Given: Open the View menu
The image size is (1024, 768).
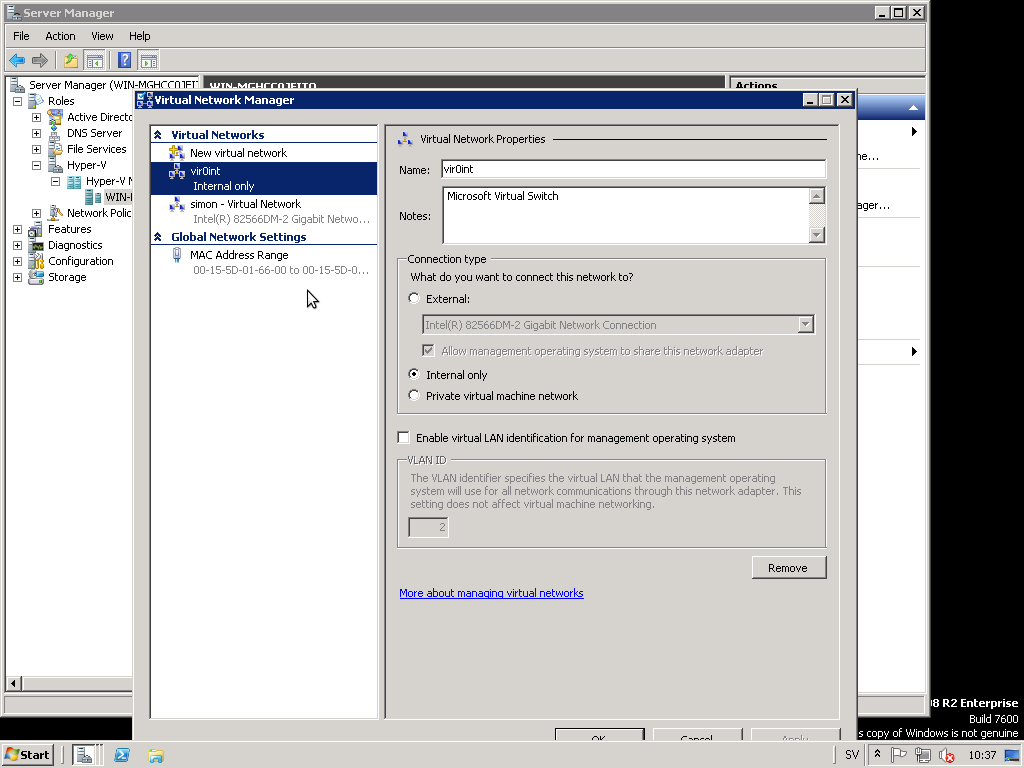Looking at the screenshot, I should [x=102, y=36].
